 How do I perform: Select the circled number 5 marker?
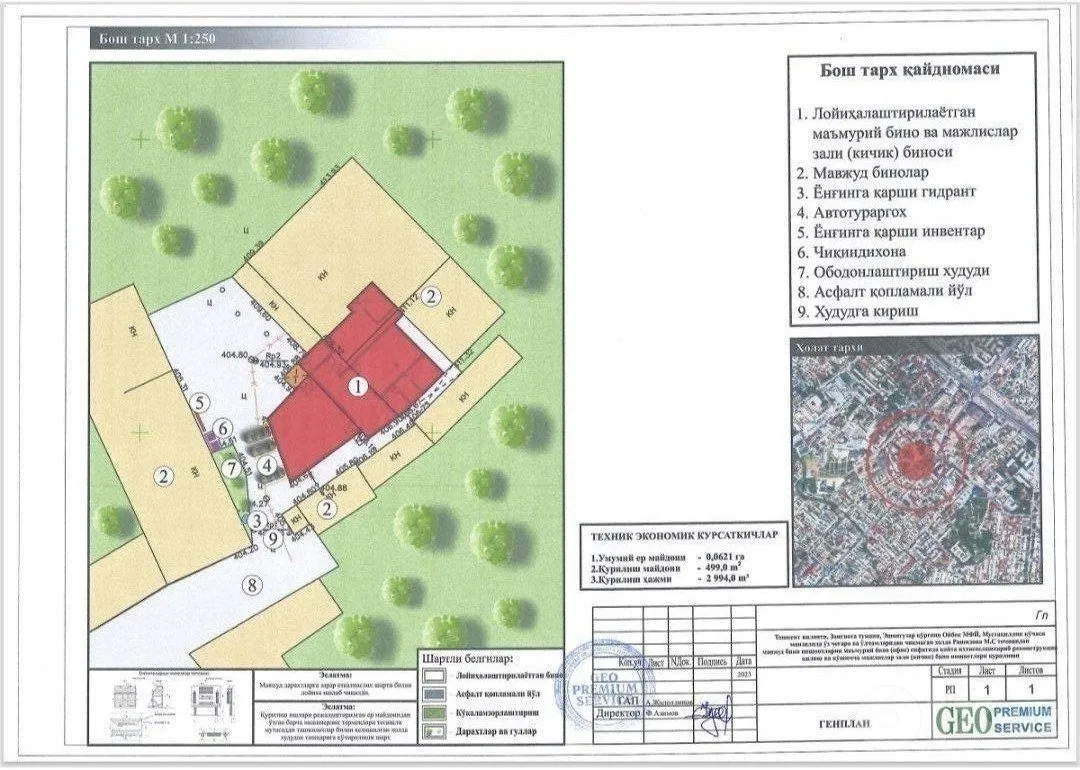tap(199, 403)
